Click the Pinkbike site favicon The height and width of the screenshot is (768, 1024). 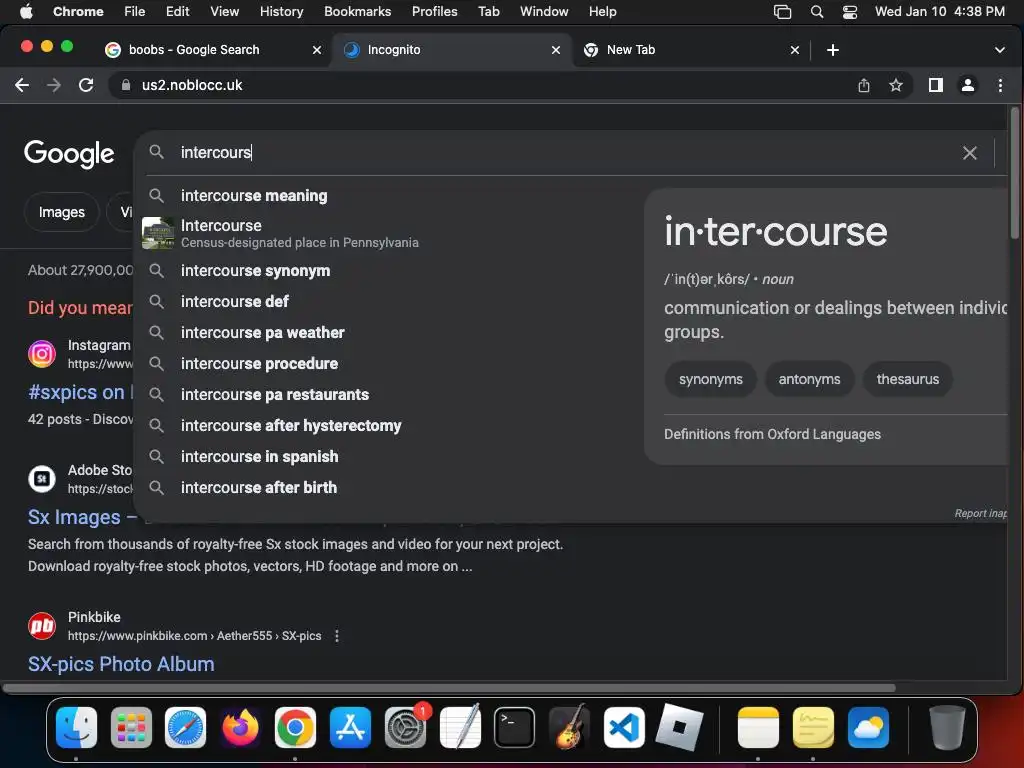pos(42,626)
